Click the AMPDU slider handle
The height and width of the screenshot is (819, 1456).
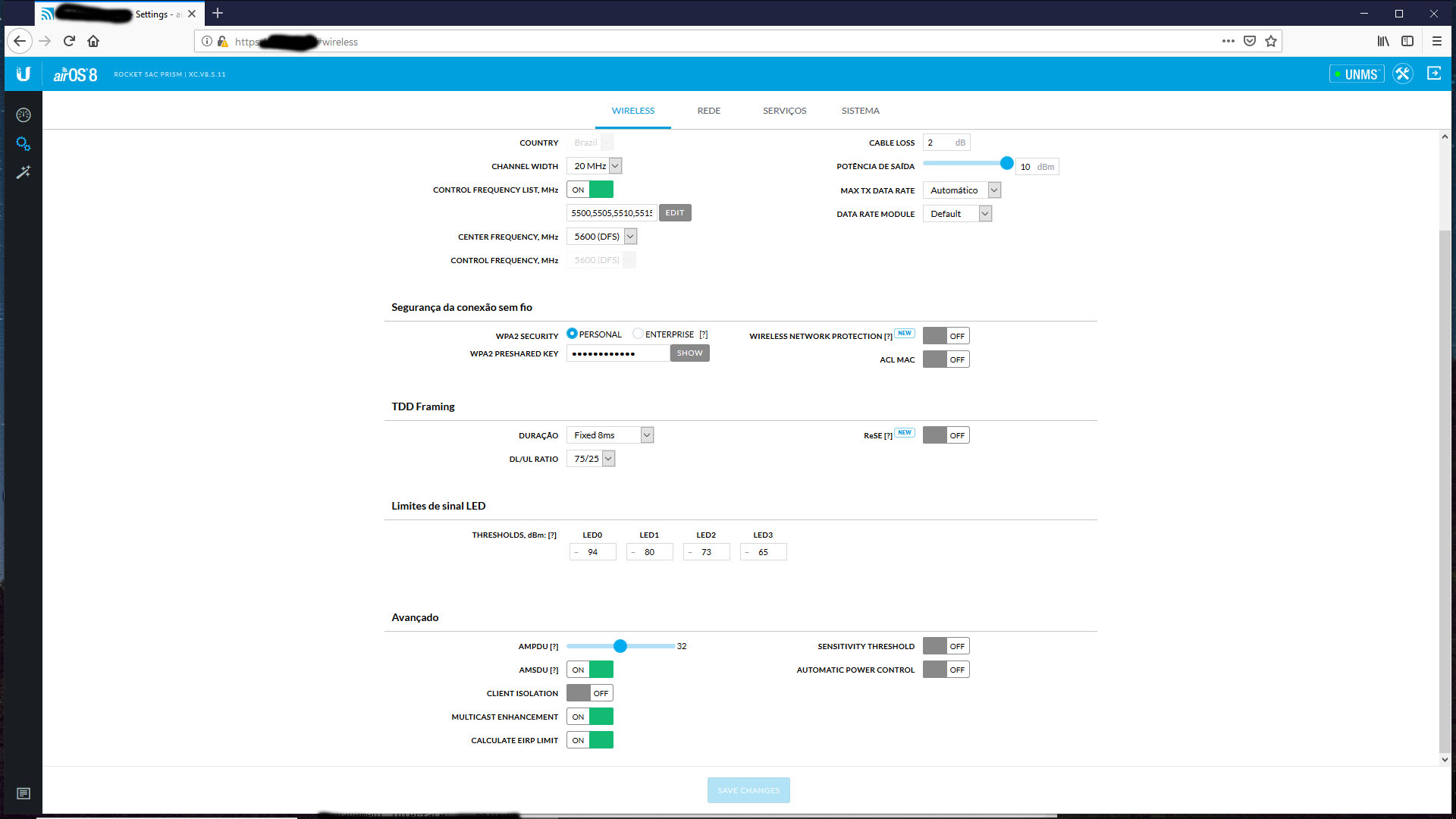coord(620,646)
